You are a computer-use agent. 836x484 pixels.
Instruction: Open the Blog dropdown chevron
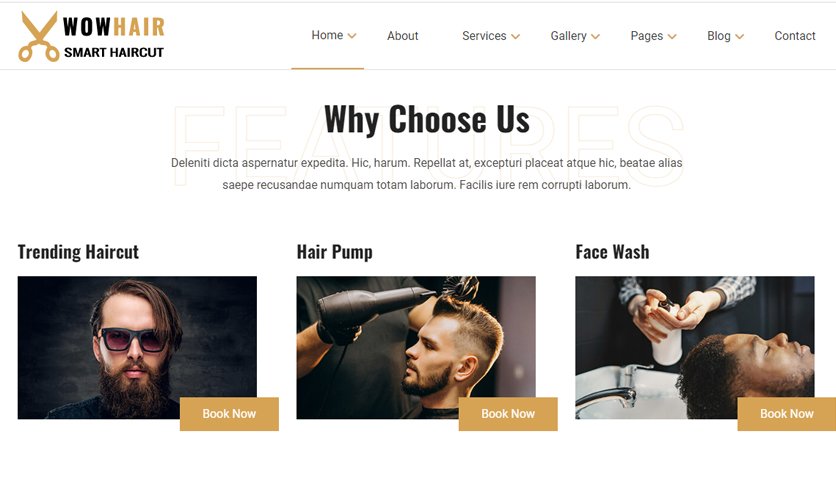point(739,37)
